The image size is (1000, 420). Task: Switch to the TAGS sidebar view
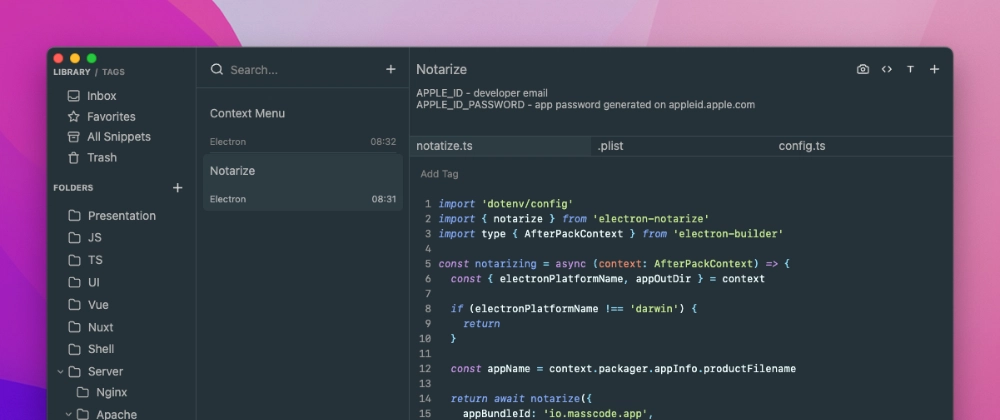point(114,72)
